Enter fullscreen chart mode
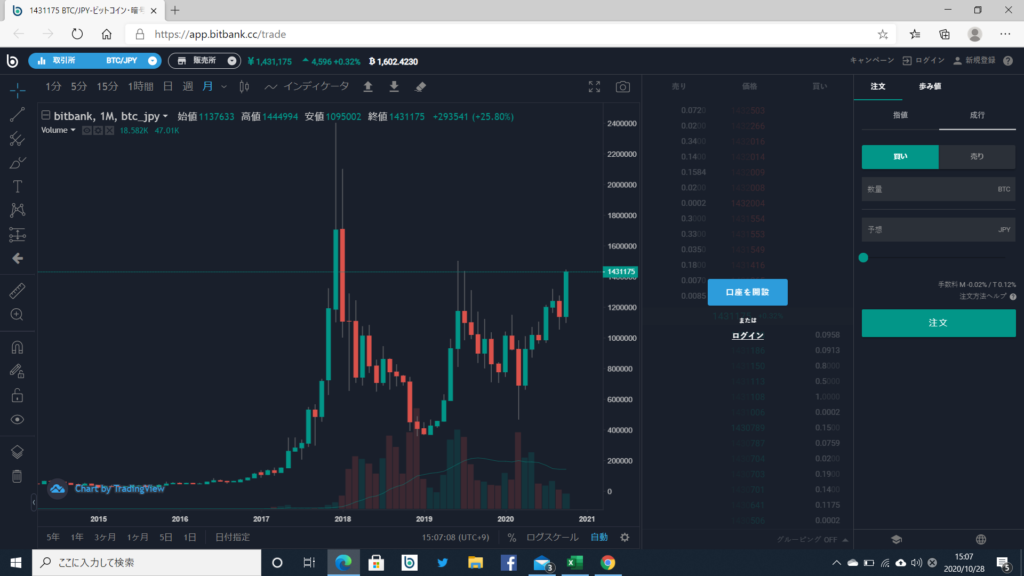This screenshot has width=1024, height=576. click(594, 87)
